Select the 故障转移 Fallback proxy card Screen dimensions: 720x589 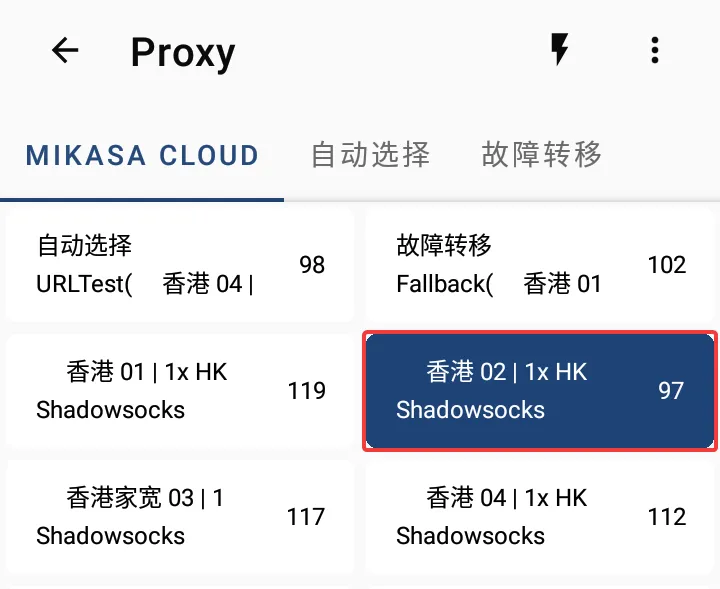(x=540, y=264)
